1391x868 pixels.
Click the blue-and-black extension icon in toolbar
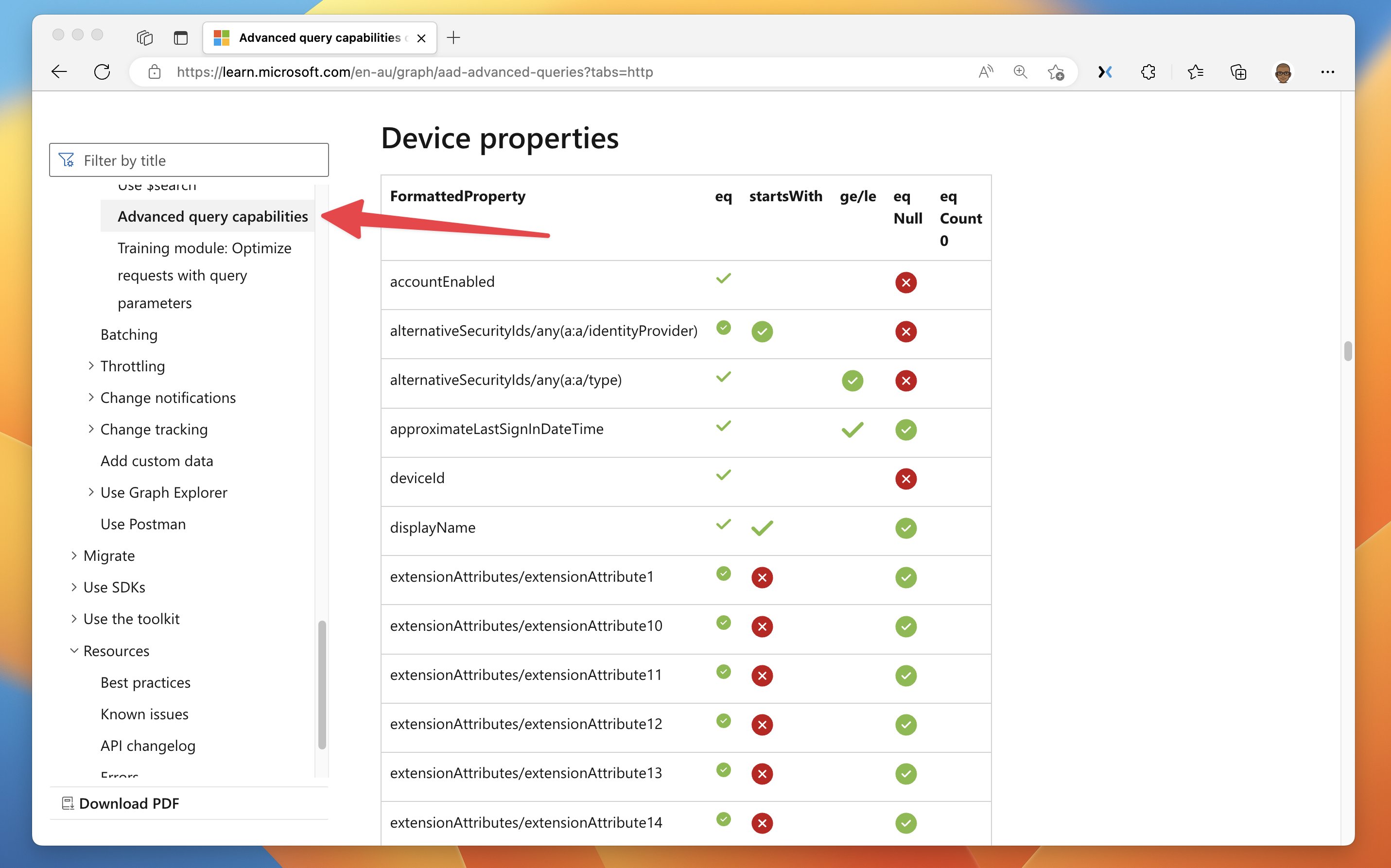point(1105,72)
